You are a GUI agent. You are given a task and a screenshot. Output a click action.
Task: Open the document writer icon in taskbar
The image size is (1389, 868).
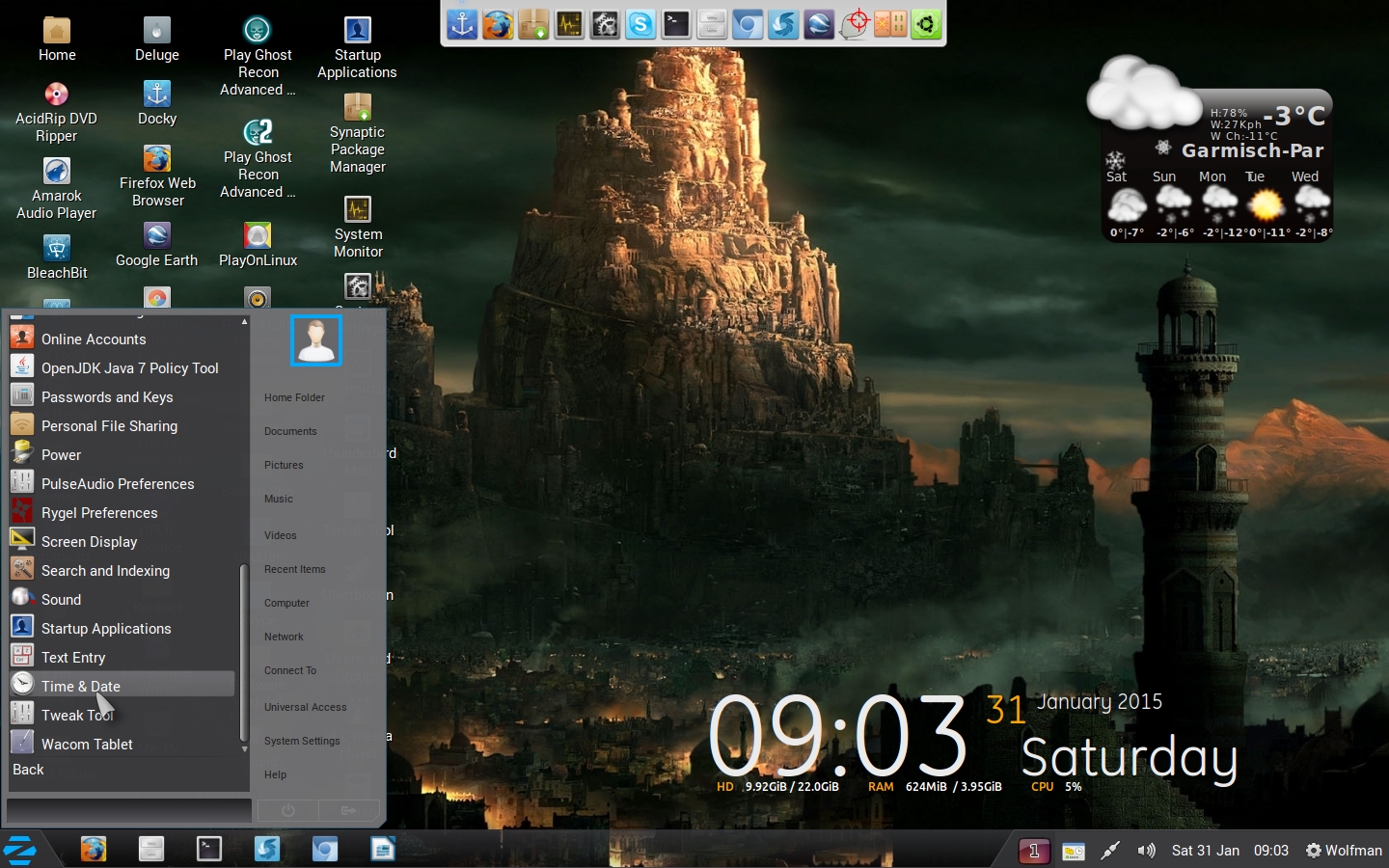pyautogui.click(x=383, y=849)
